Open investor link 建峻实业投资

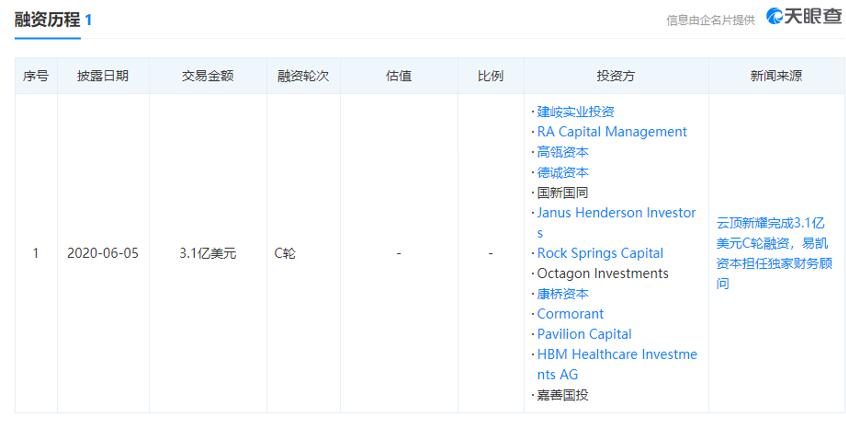576,112
